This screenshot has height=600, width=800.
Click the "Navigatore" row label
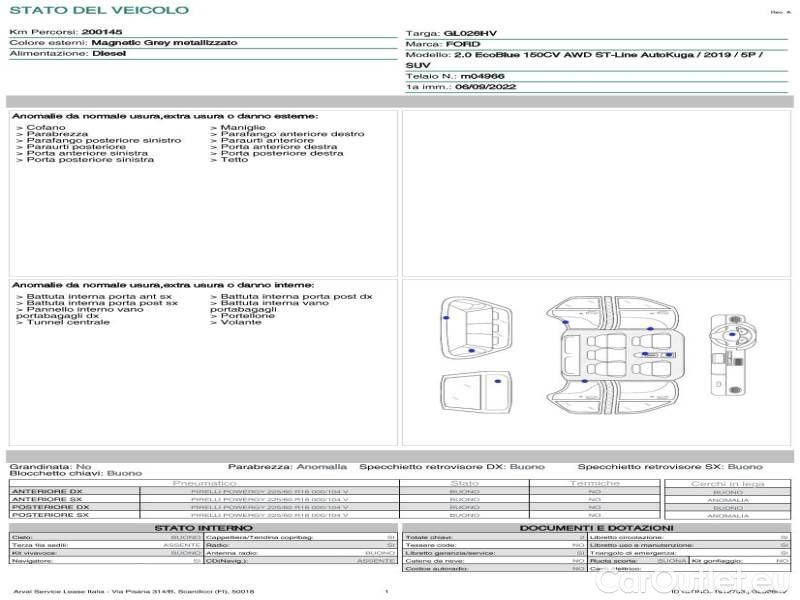[x=32, y=561]
